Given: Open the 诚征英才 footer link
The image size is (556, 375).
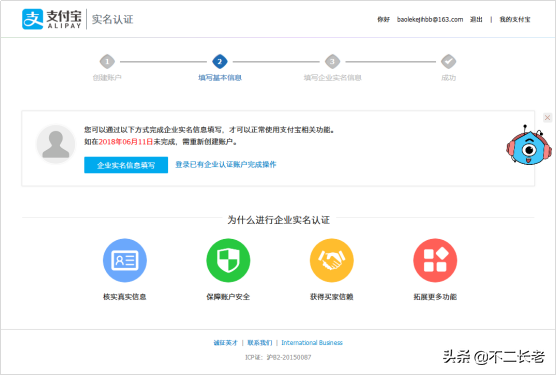Looking at the screenshot, I should pos(225,343).
